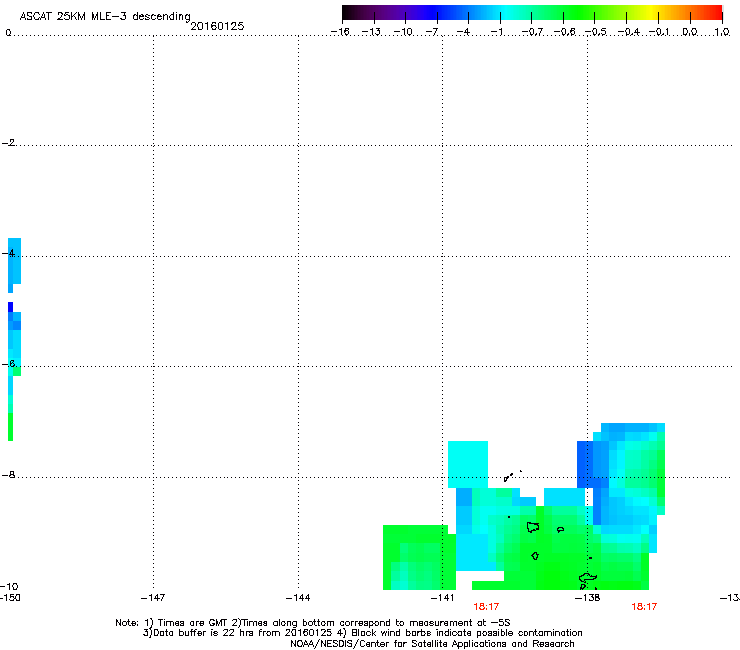The height and width of the screenshot is (650, 740).
Task: Click the note line starting "3)Data buffer is 22 hrs"
Action: 362,633
